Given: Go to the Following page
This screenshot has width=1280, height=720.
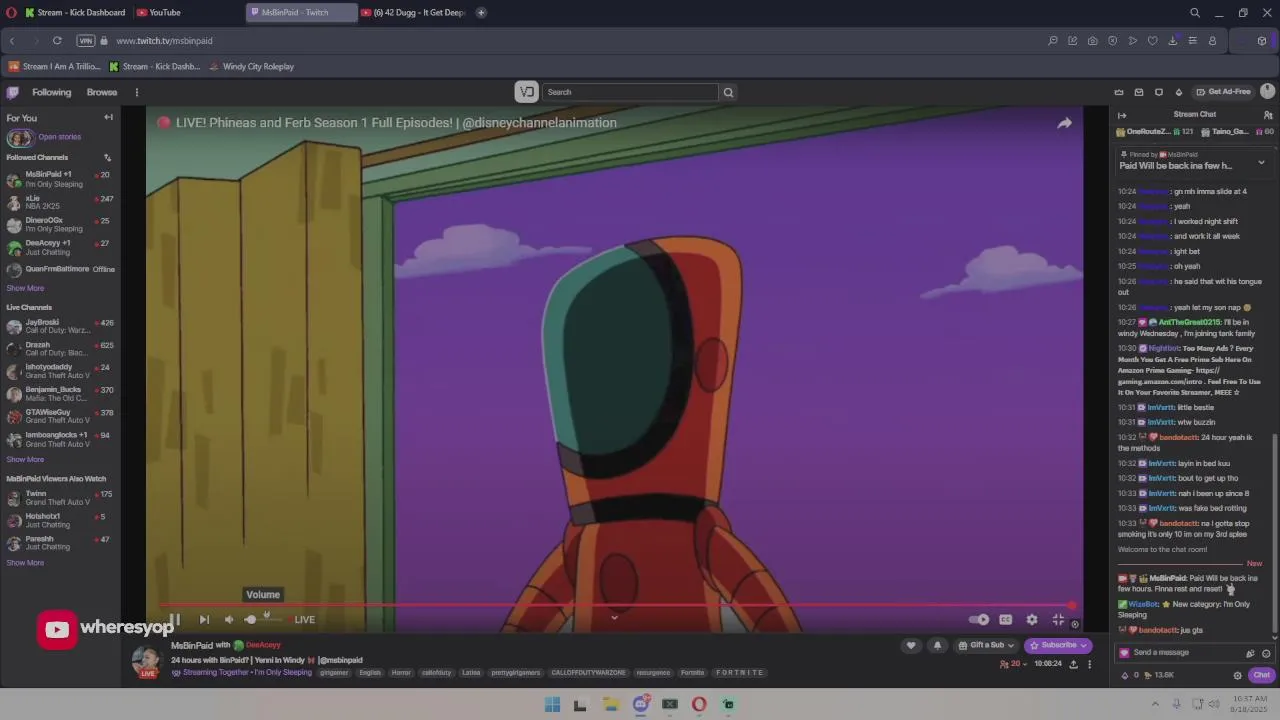Looking at the screenshot, I should point(52,92).
